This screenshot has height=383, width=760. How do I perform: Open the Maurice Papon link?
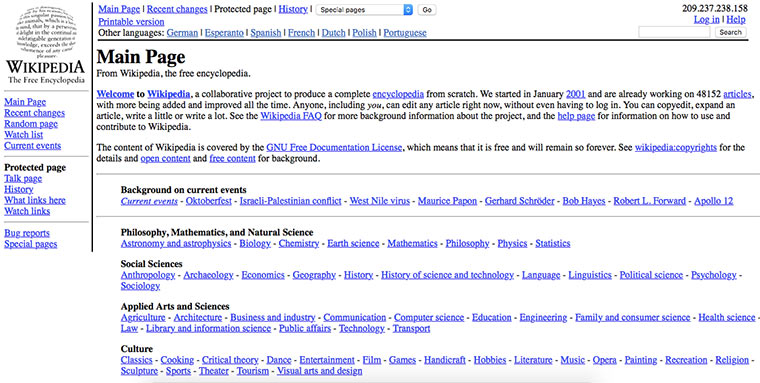click(x=447, y=201)
